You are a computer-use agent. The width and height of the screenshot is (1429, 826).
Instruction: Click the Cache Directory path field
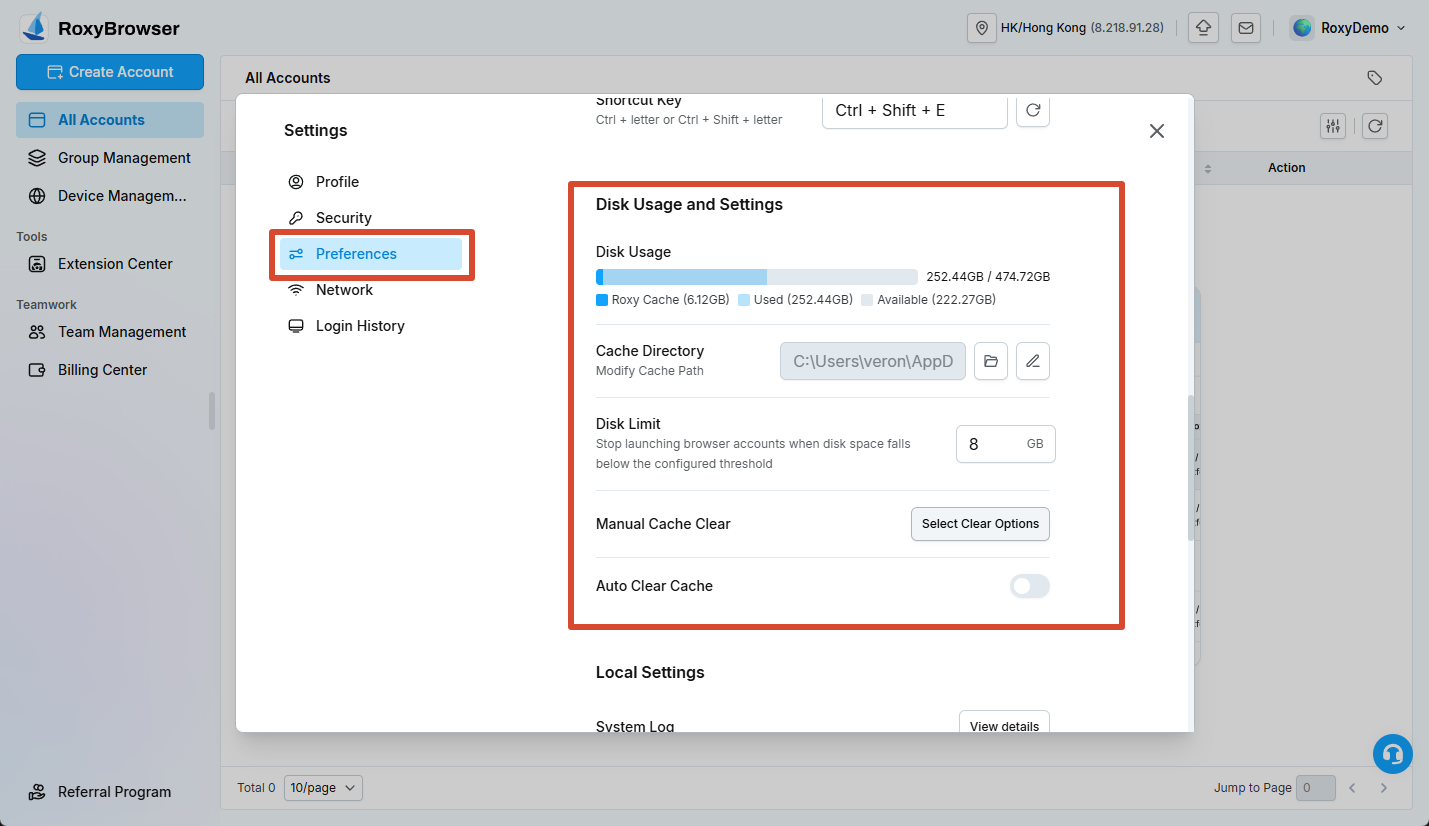pos(873,361)
